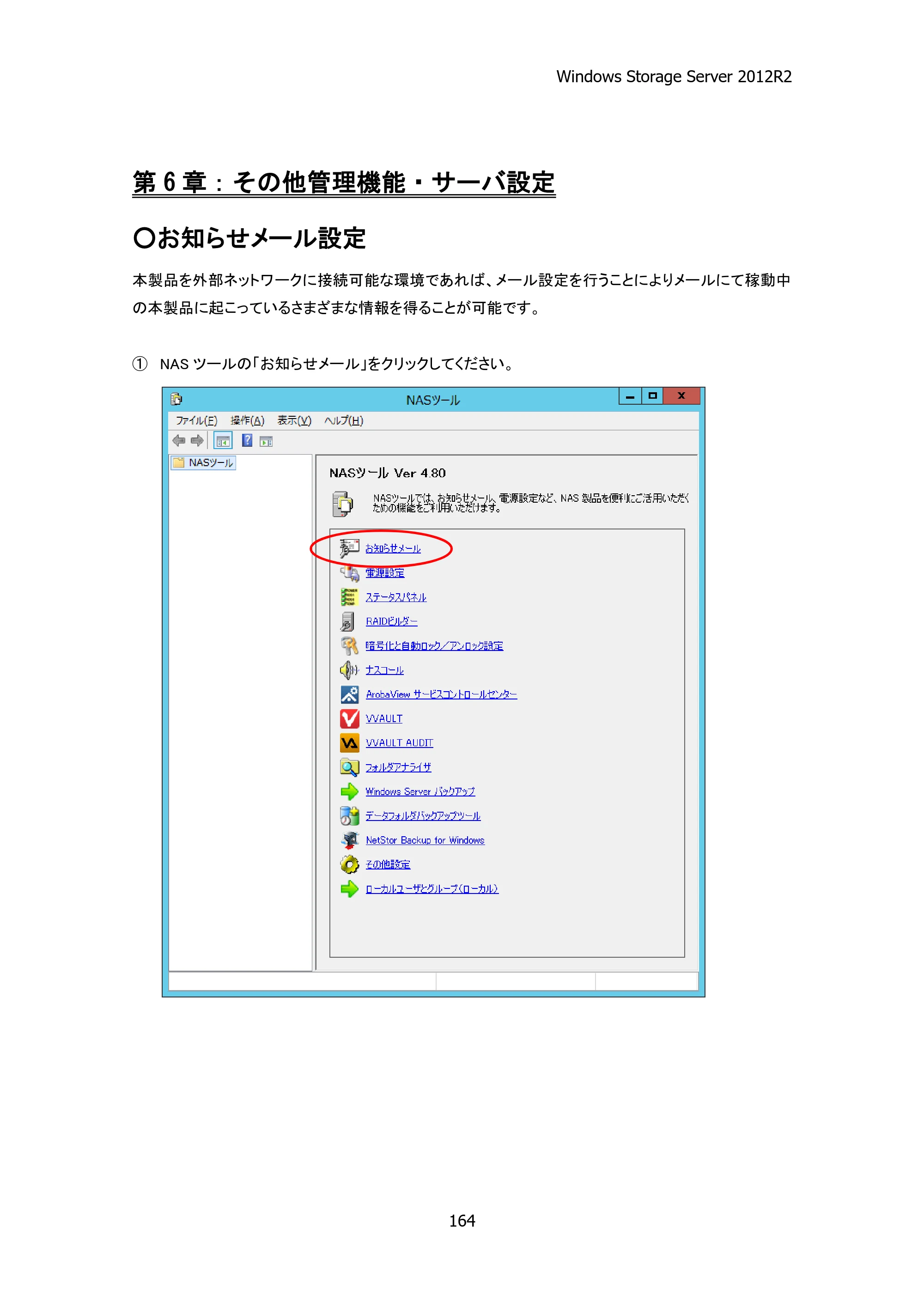Click the RAIDビルダー server icon
This screenshot has width=924, height=1307.
347,621
